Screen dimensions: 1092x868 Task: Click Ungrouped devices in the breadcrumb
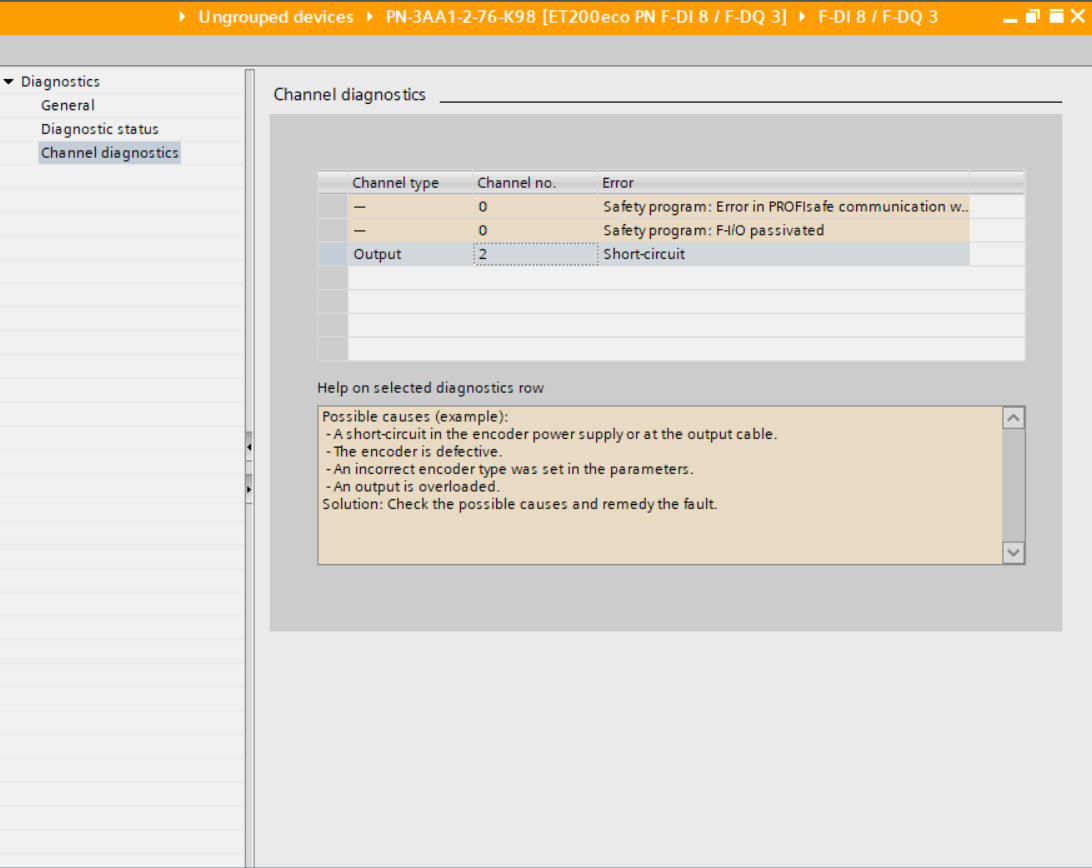(276, 17)
